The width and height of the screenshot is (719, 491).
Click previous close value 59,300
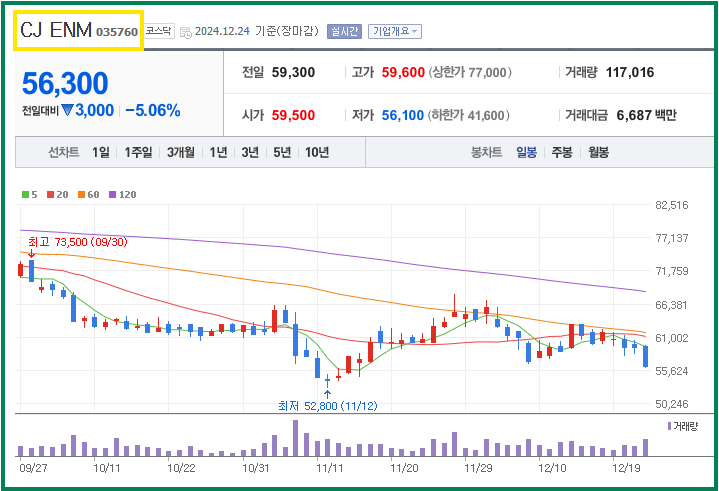coord(293,72)
